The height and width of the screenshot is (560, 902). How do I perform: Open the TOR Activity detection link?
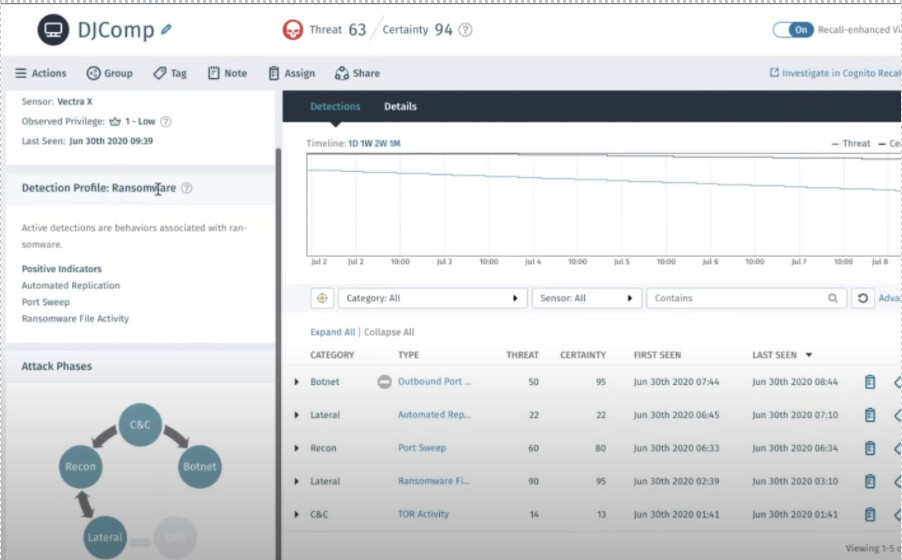(423, 515)
